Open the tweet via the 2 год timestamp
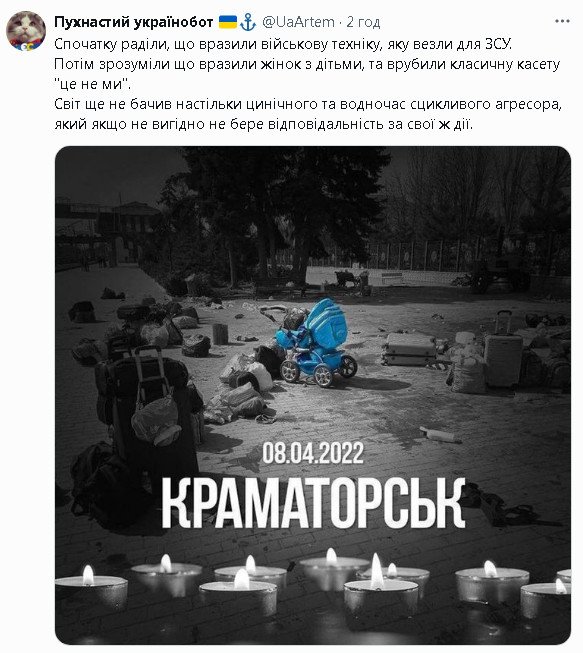 click(x=363, y=22)
